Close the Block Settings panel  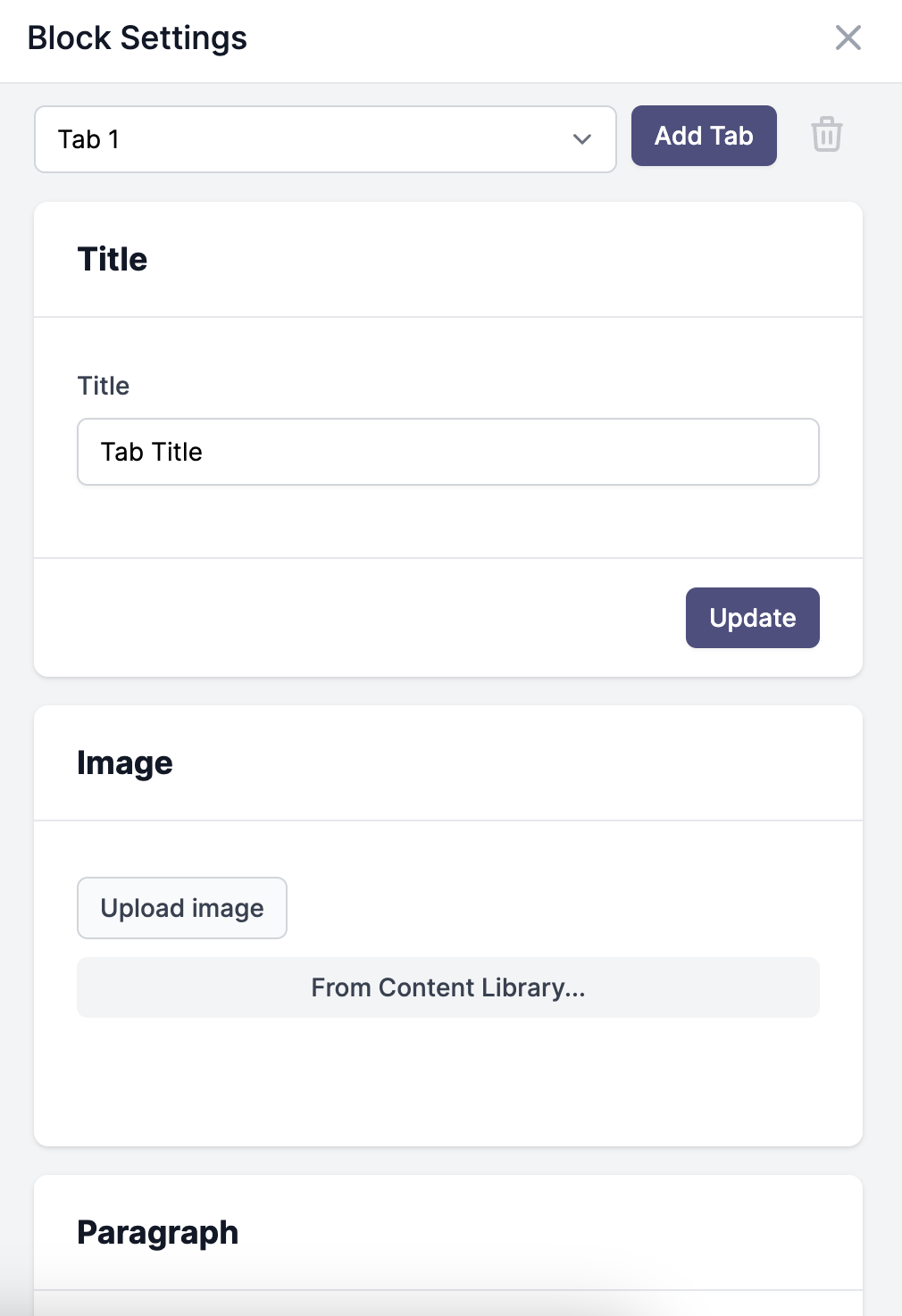[848, 37]
